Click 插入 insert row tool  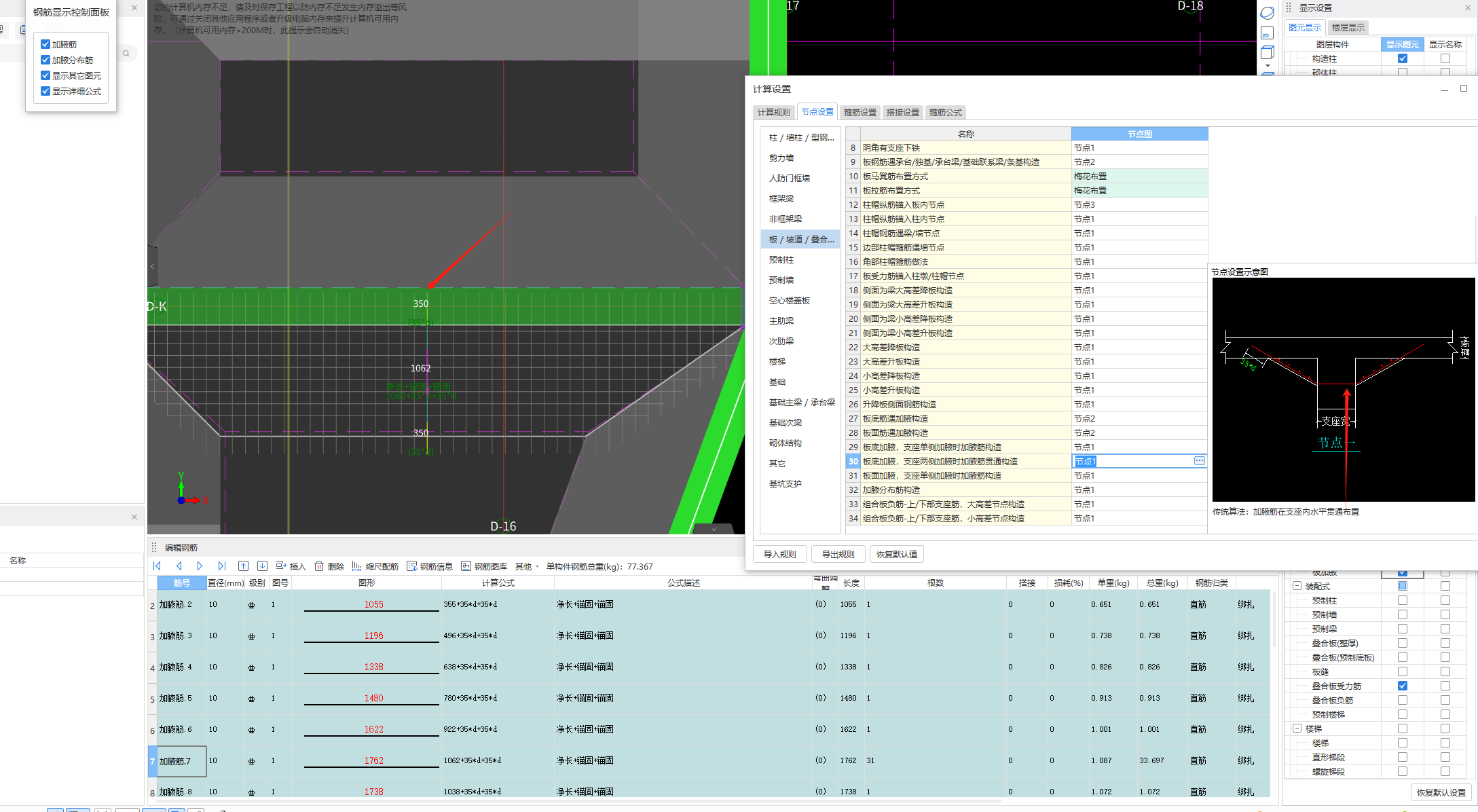click(x=291, y=566)
